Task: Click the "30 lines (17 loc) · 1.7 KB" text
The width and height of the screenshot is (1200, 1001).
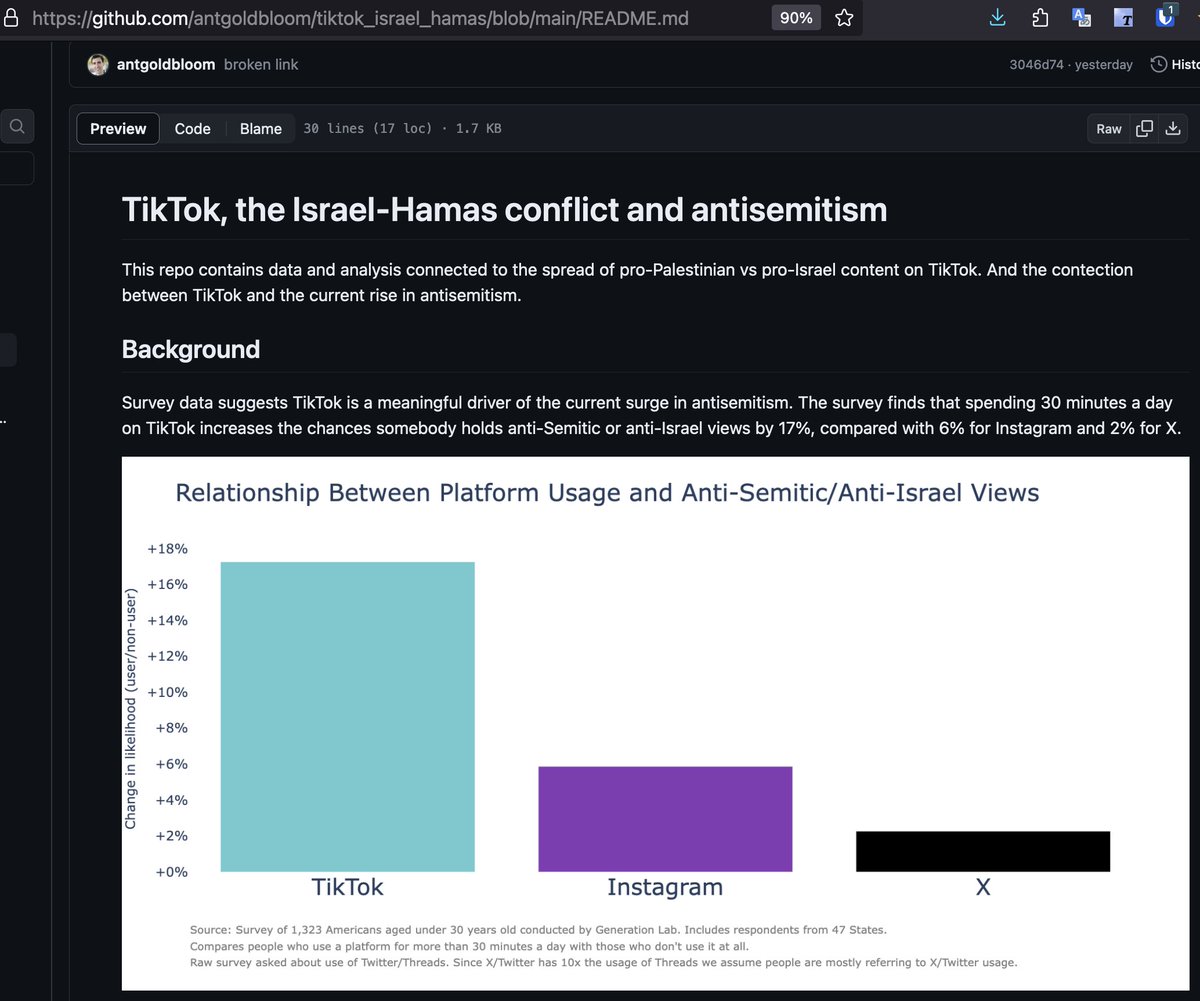Action: click(402, 128)
